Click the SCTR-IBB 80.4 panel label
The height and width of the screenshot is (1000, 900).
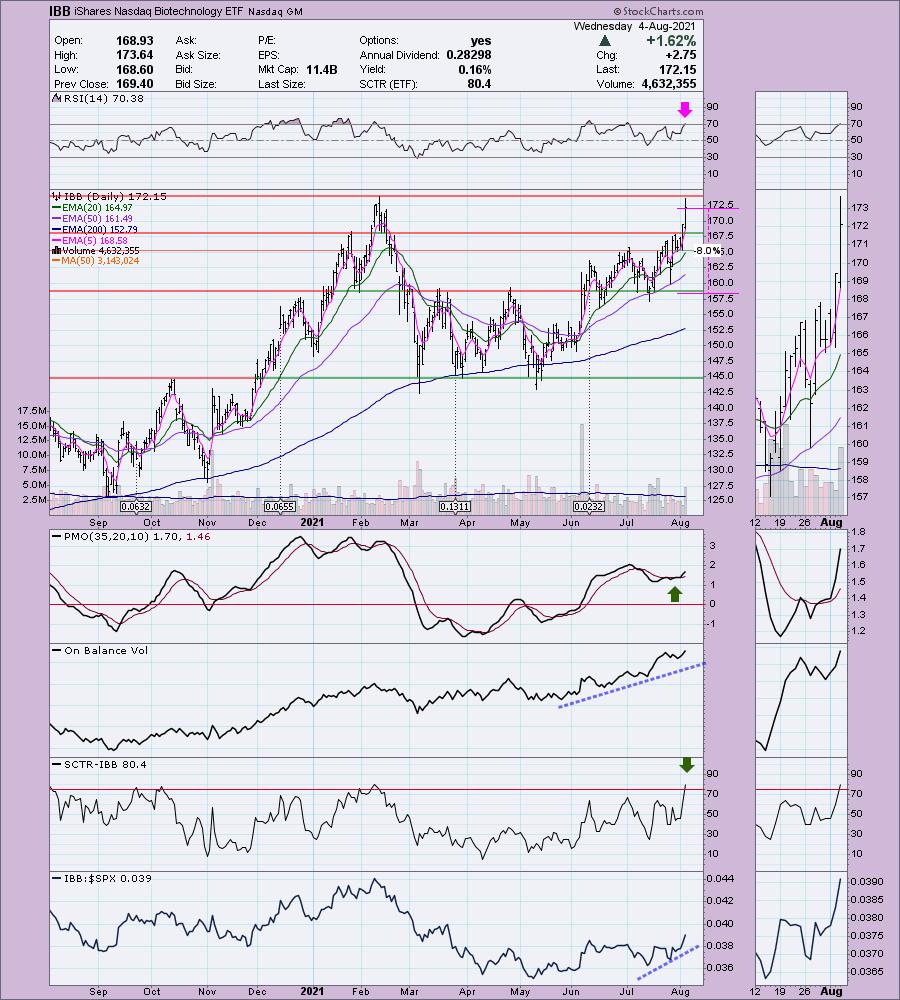(105, 764)
